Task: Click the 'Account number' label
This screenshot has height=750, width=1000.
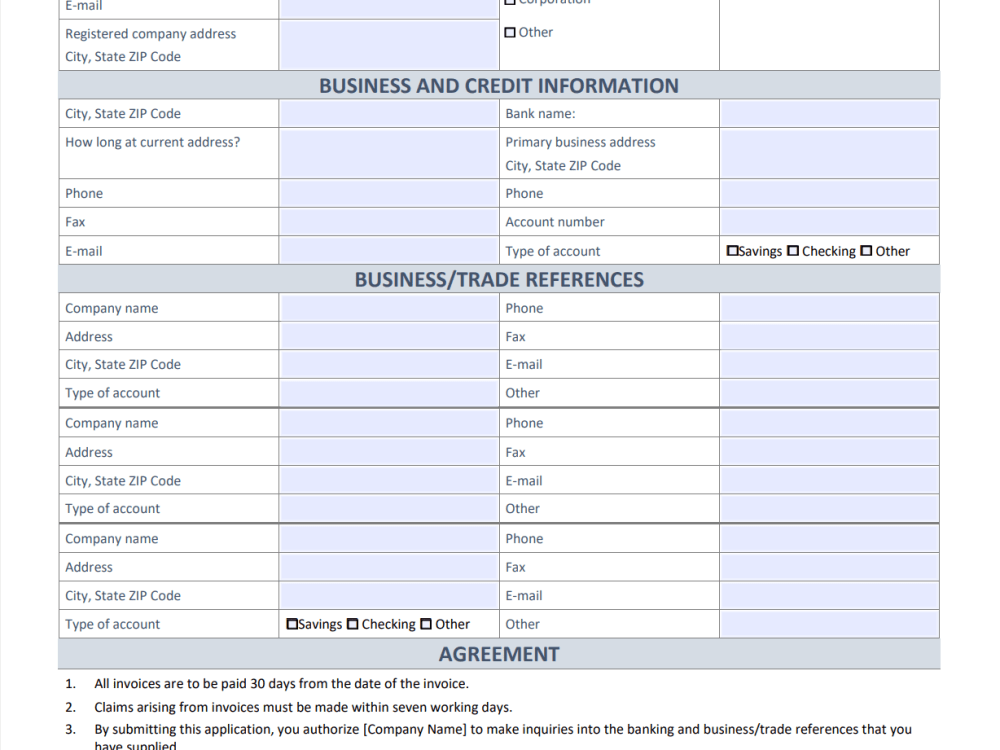Action: tap(555, 222)
